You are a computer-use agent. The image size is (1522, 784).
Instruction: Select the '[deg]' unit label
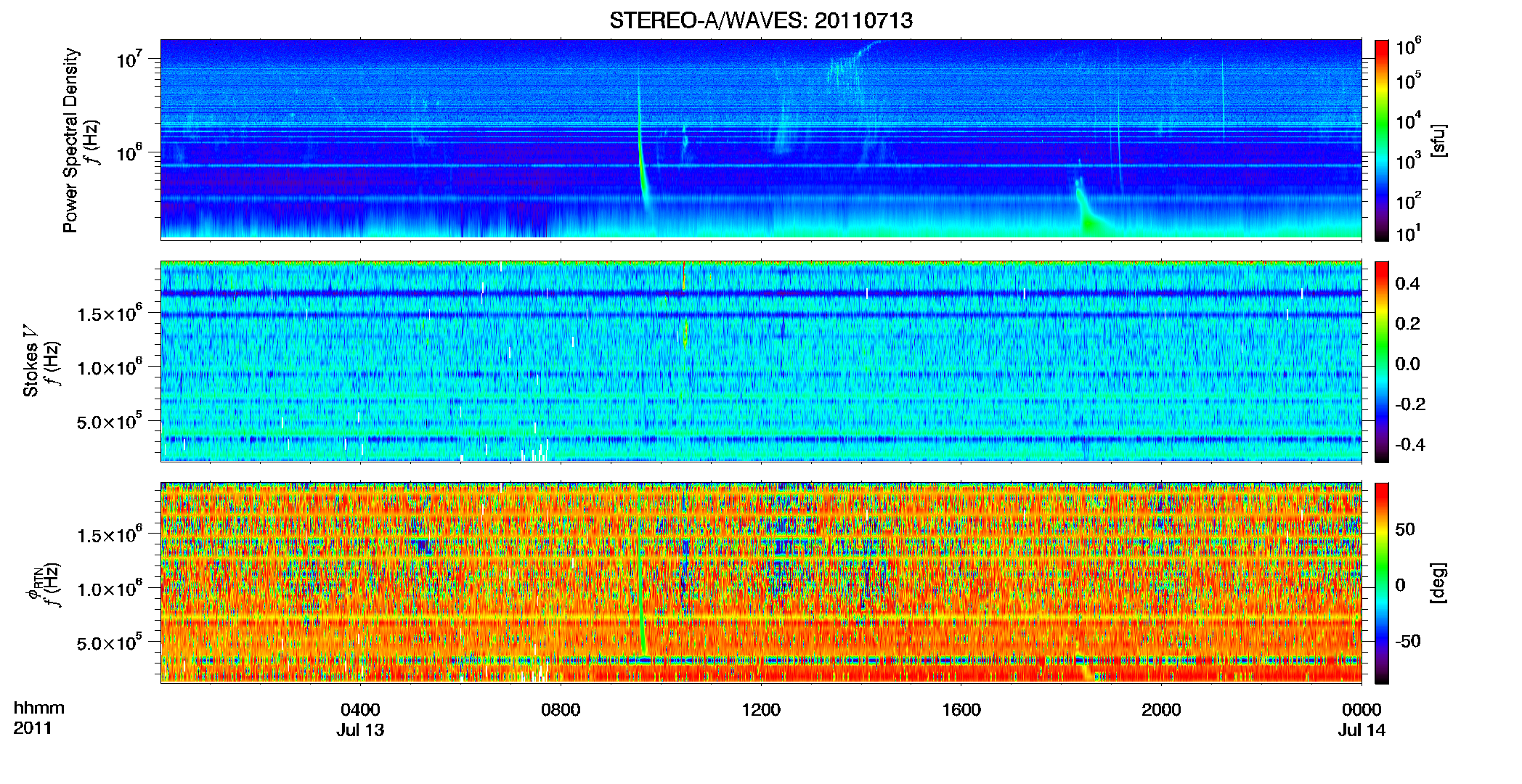[x=1438, y=583]
